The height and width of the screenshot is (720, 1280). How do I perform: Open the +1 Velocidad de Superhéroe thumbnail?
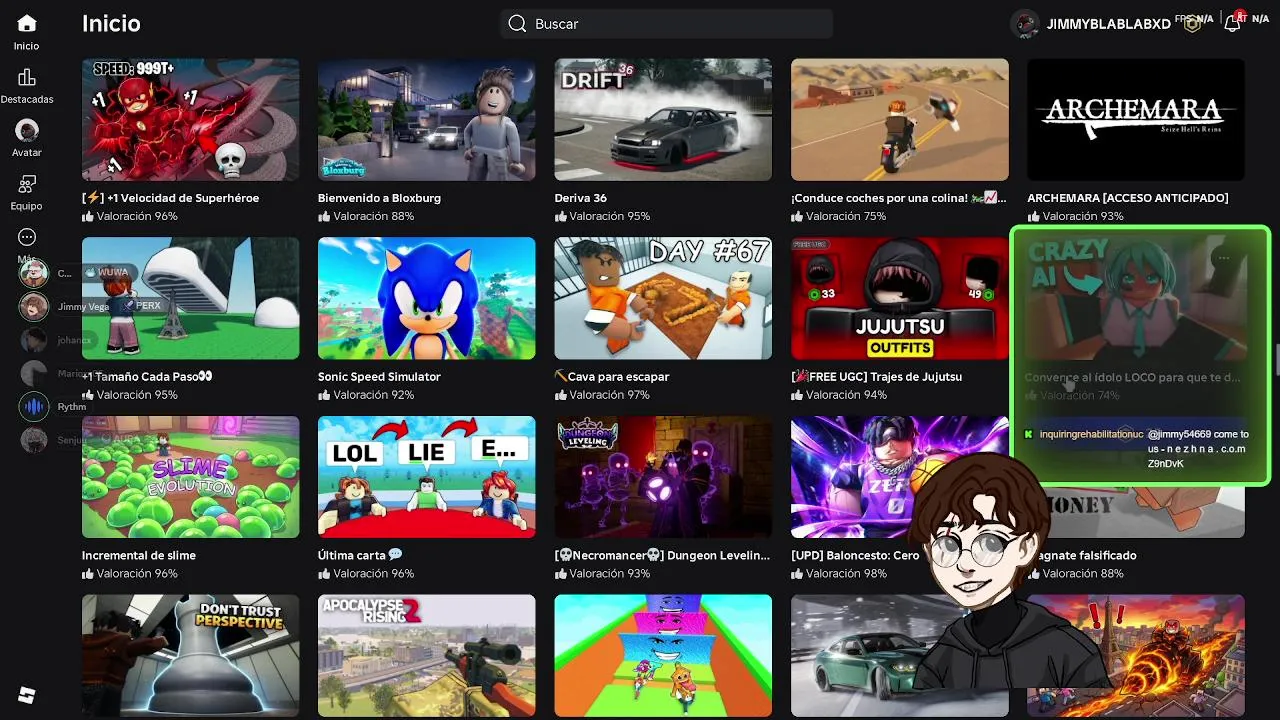[190, 120]
